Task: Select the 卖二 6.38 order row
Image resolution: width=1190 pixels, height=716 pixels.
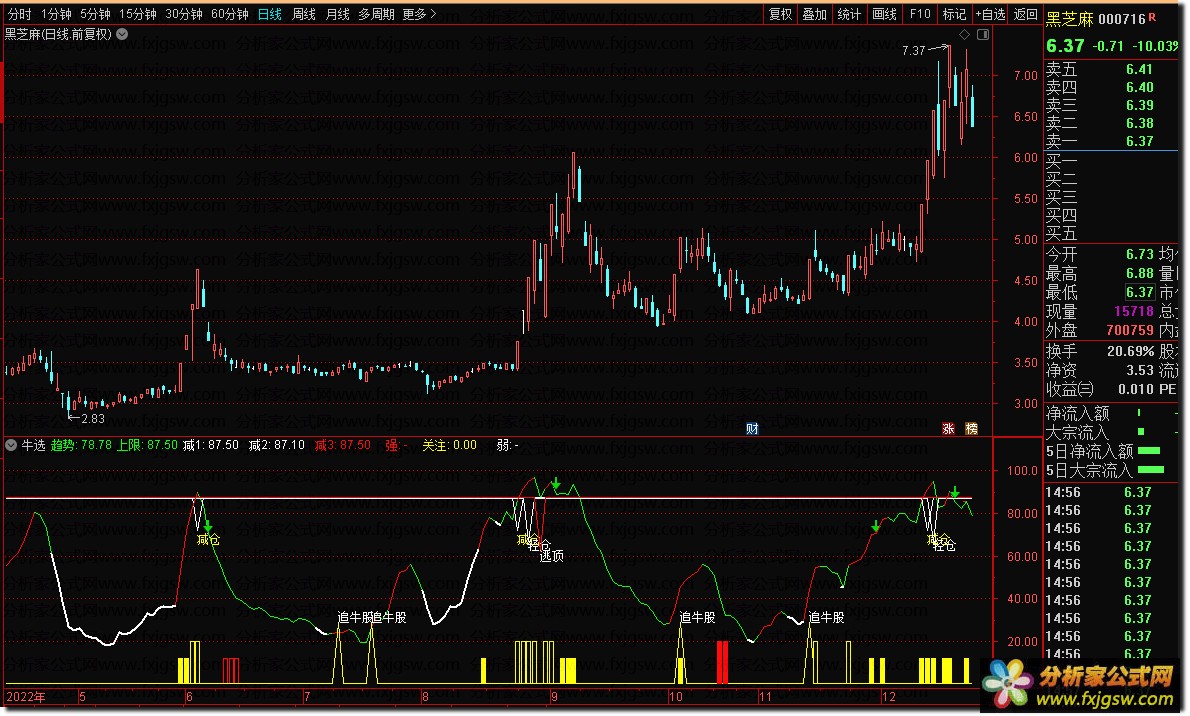Action: click(1111, 123)
